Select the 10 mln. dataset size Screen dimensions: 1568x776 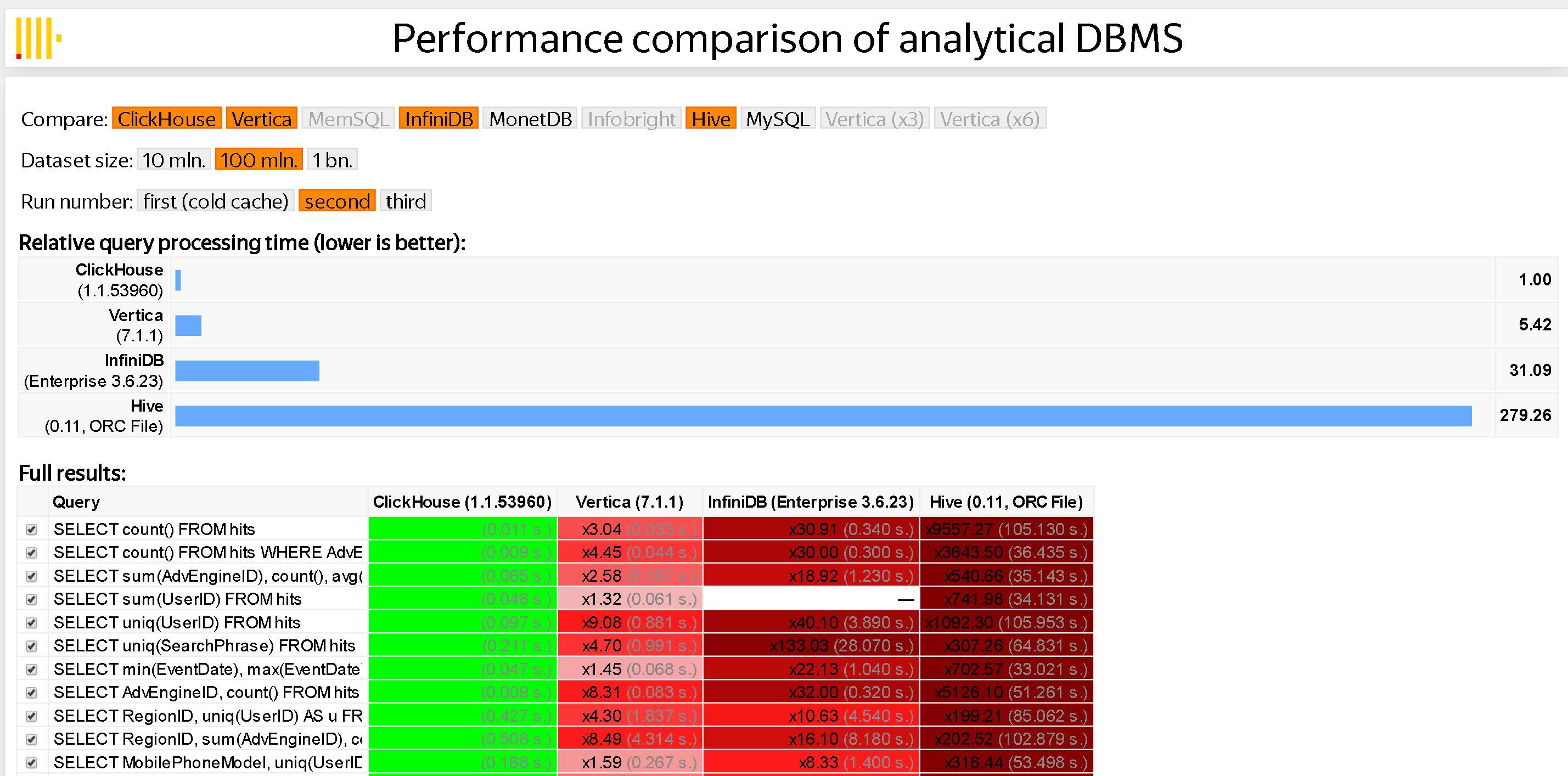[174, 160]
